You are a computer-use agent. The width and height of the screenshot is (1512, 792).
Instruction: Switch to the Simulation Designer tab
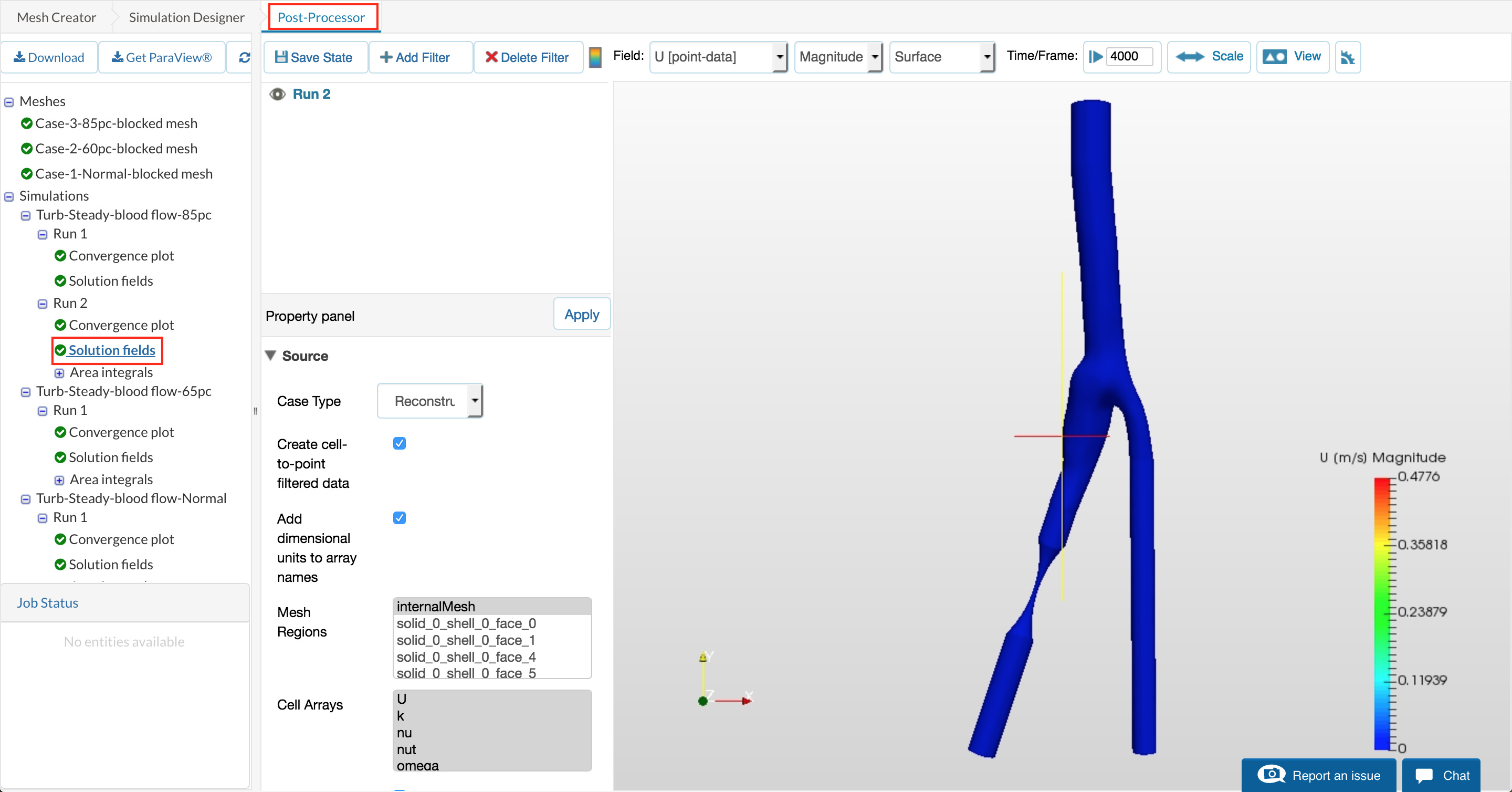tap(186, 17)
